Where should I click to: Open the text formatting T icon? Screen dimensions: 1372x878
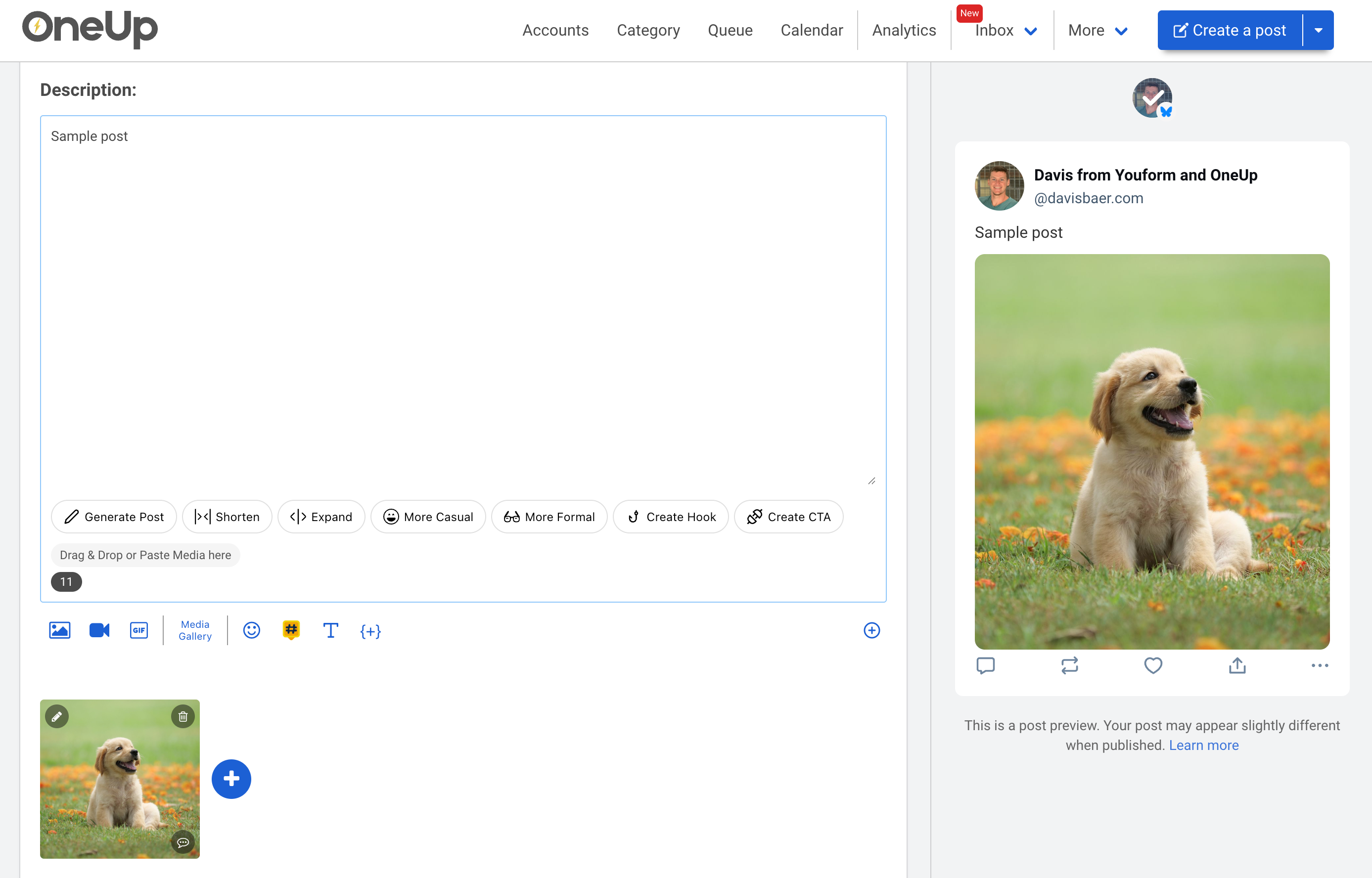(331, 630)
